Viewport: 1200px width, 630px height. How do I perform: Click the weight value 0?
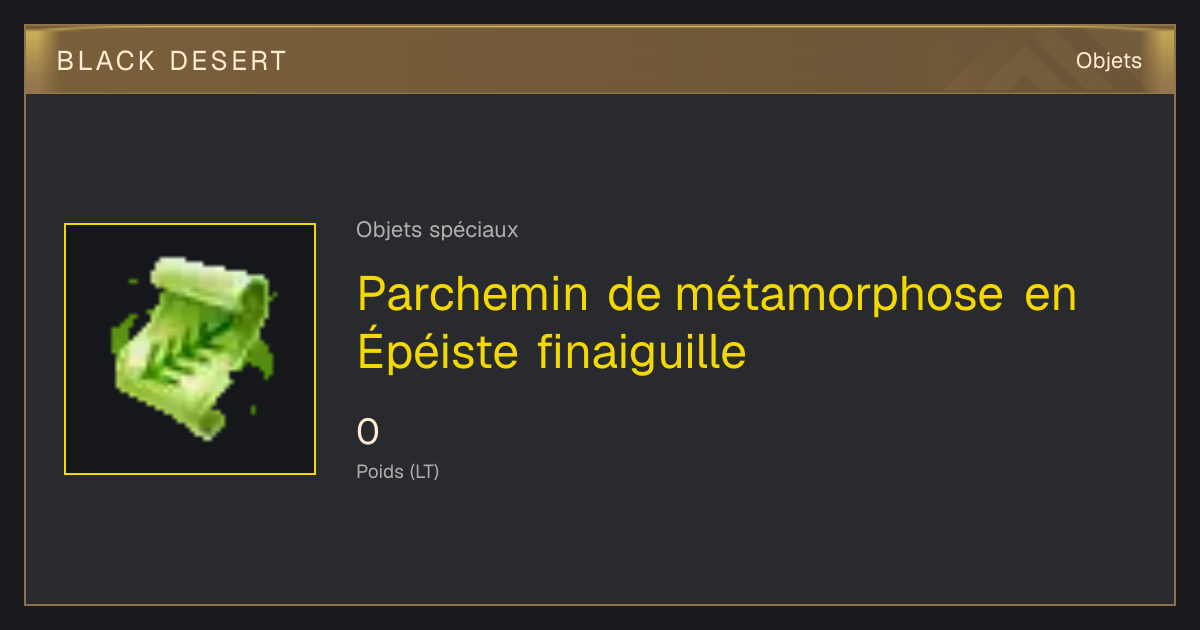coord(368,432)
